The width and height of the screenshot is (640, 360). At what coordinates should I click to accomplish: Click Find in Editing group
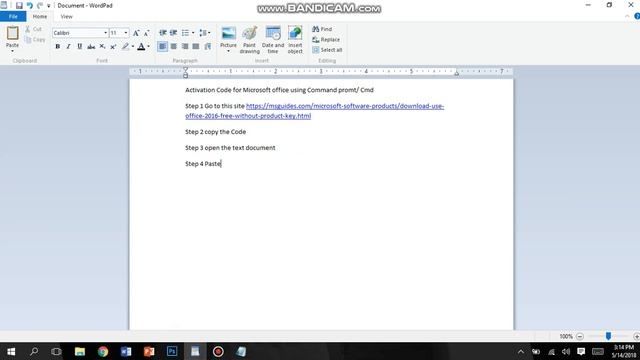322,29
